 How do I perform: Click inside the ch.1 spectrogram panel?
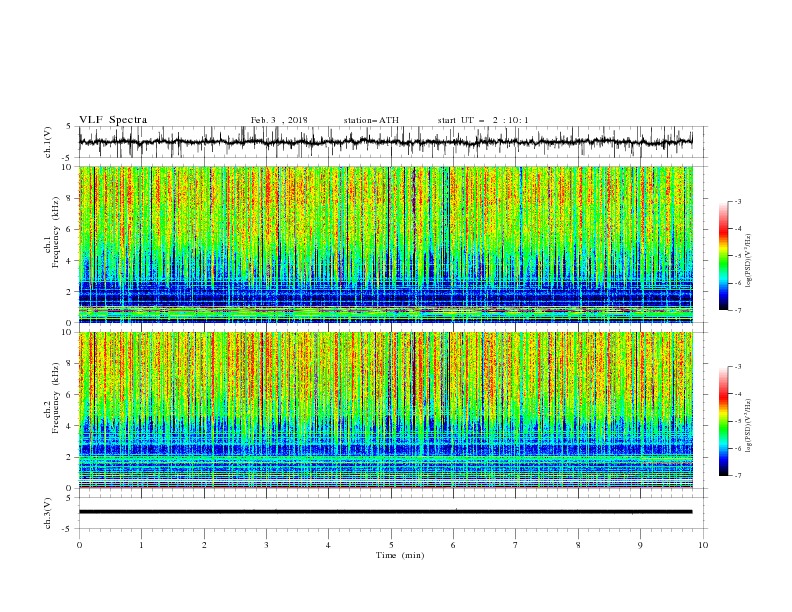[385, 244]
